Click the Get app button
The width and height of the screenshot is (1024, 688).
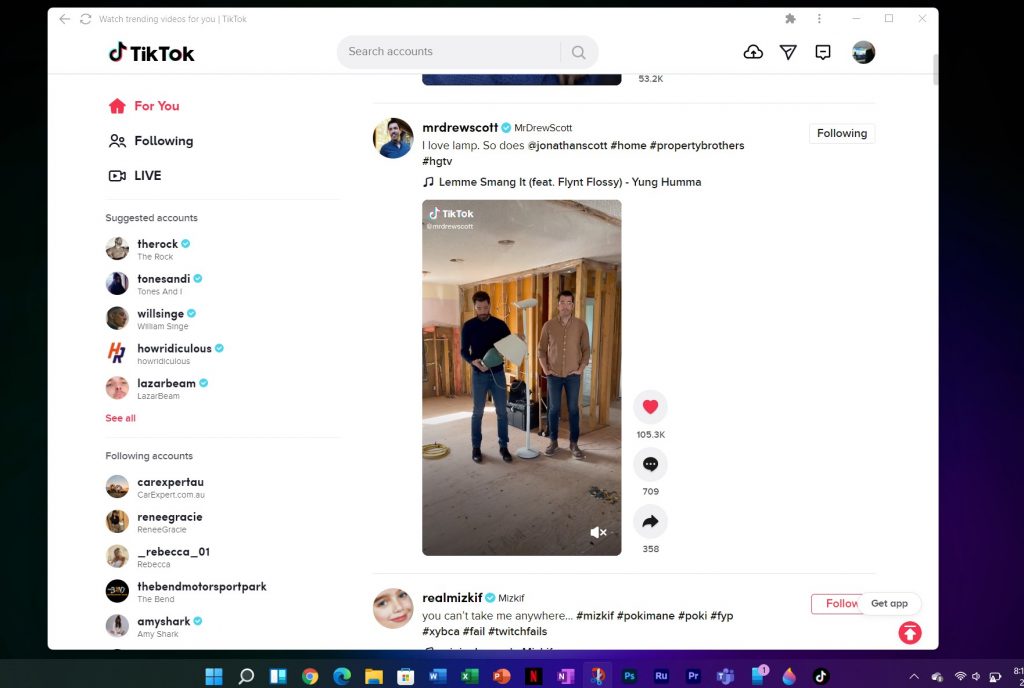889,604
